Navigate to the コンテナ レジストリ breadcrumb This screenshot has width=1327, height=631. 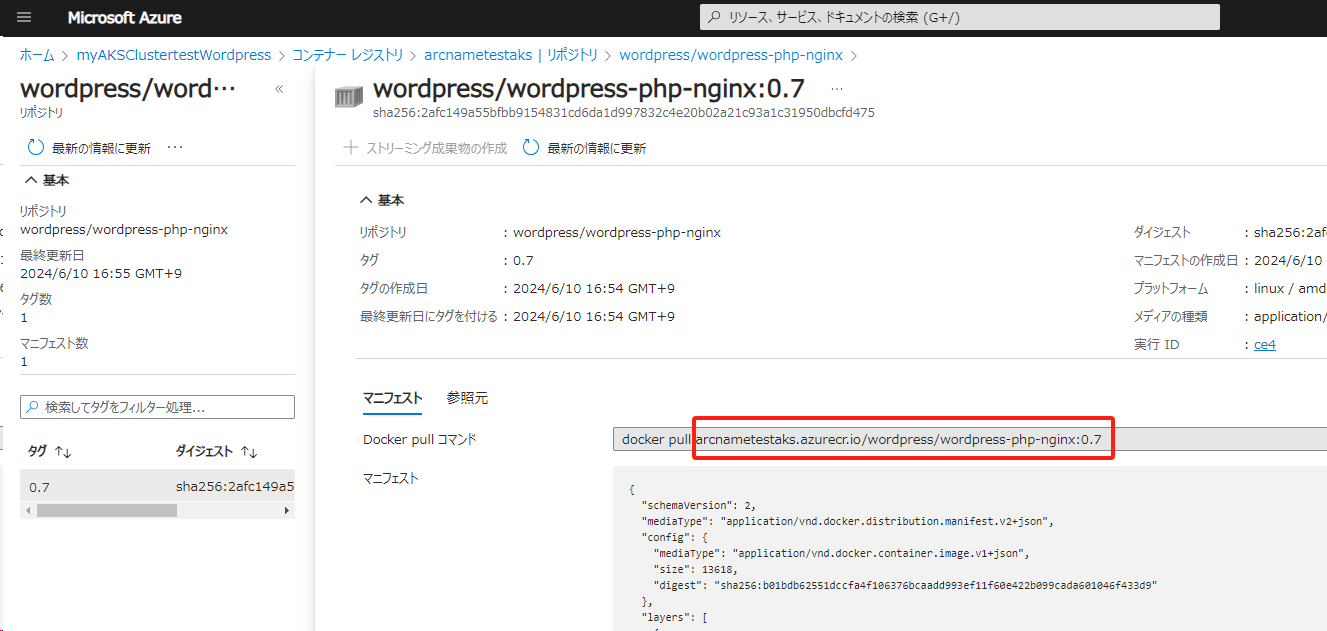348,55
